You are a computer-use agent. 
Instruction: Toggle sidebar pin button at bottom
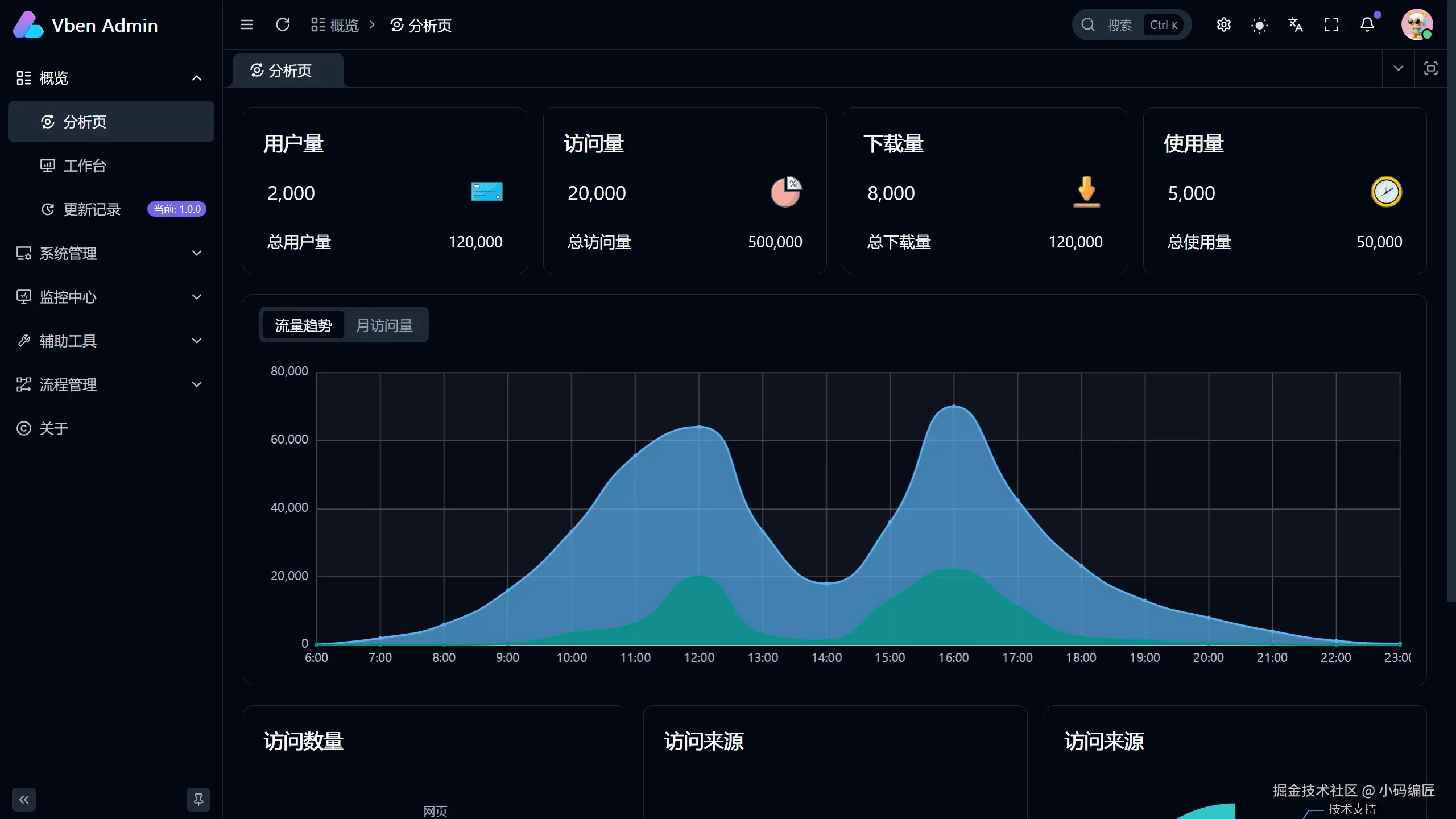[198, 800]
